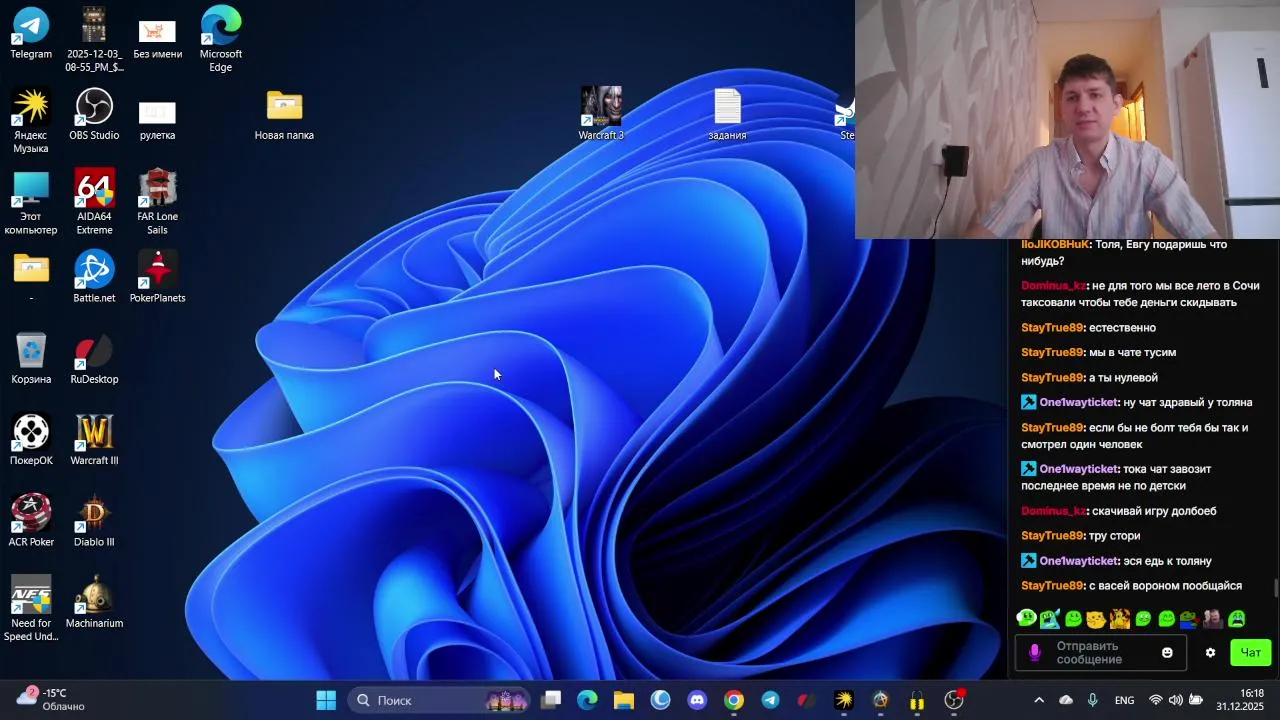Select the Warcraft 3 desktop shortcut

click(x=601, y=114)
